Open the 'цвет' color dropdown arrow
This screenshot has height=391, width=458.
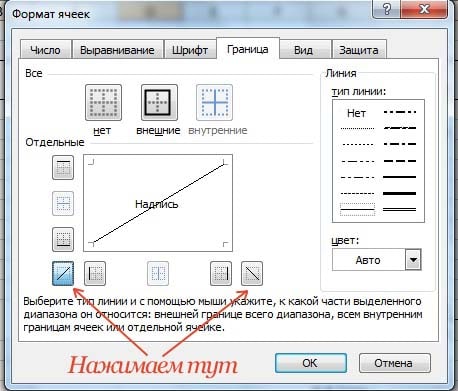[x=413, y=259]
